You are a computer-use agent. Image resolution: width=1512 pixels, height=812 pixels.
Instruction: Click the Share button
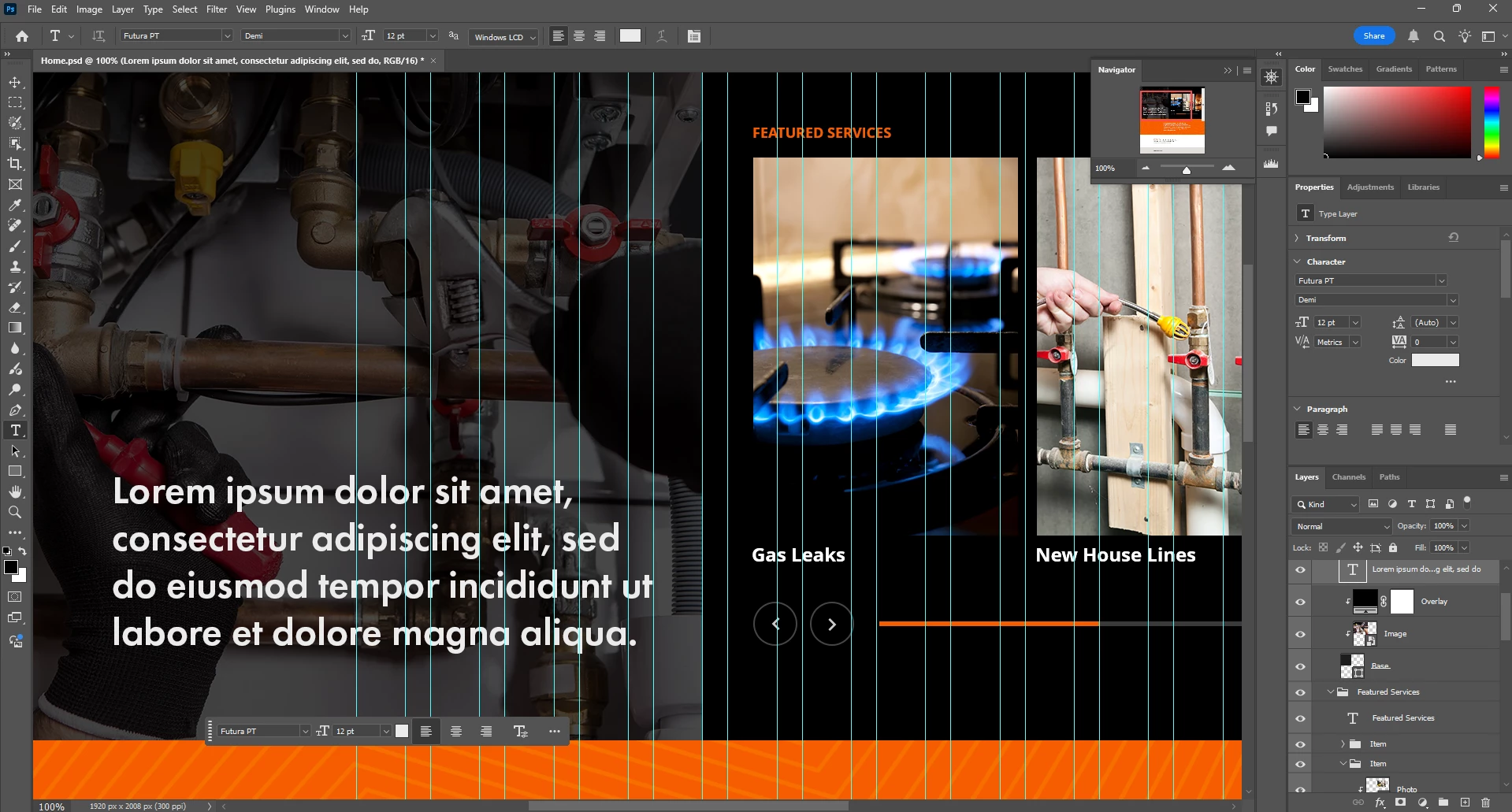1374,35
